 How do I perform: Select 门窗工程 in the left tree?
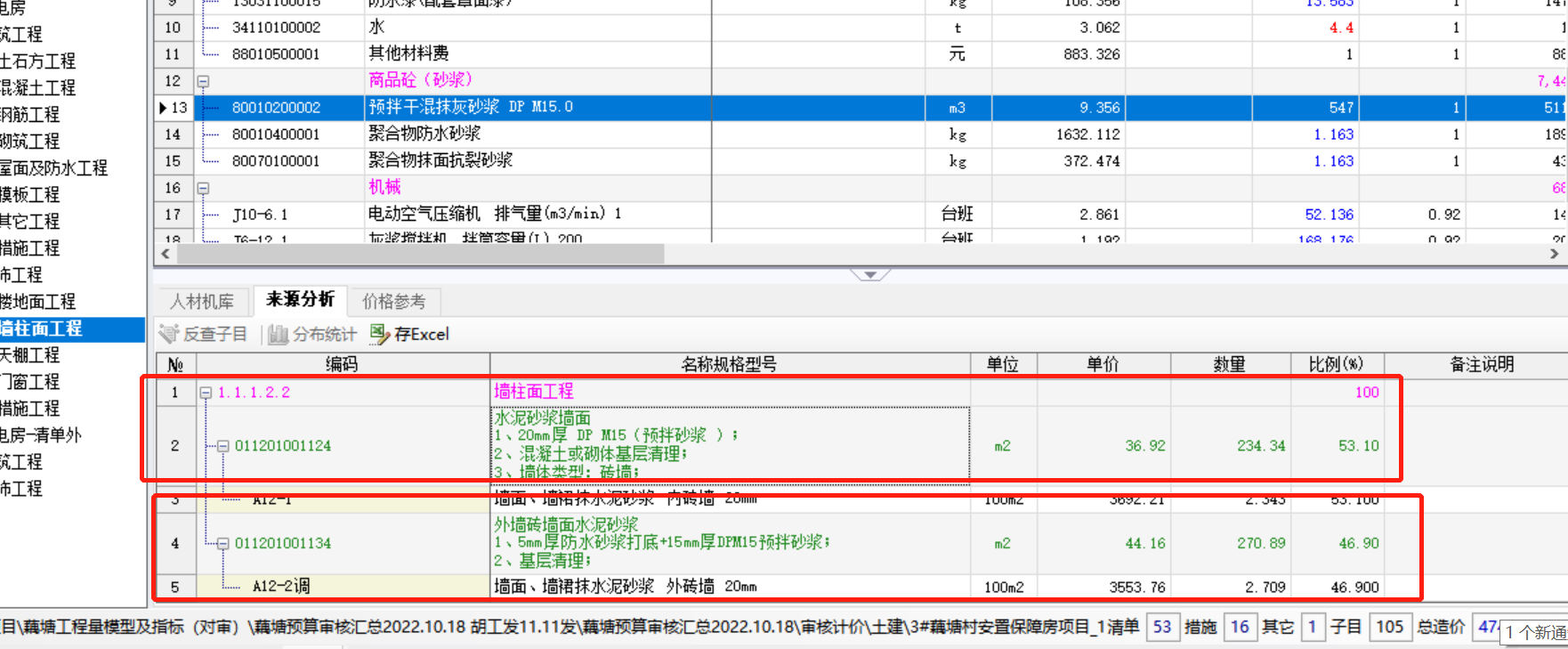click(30, 382)
